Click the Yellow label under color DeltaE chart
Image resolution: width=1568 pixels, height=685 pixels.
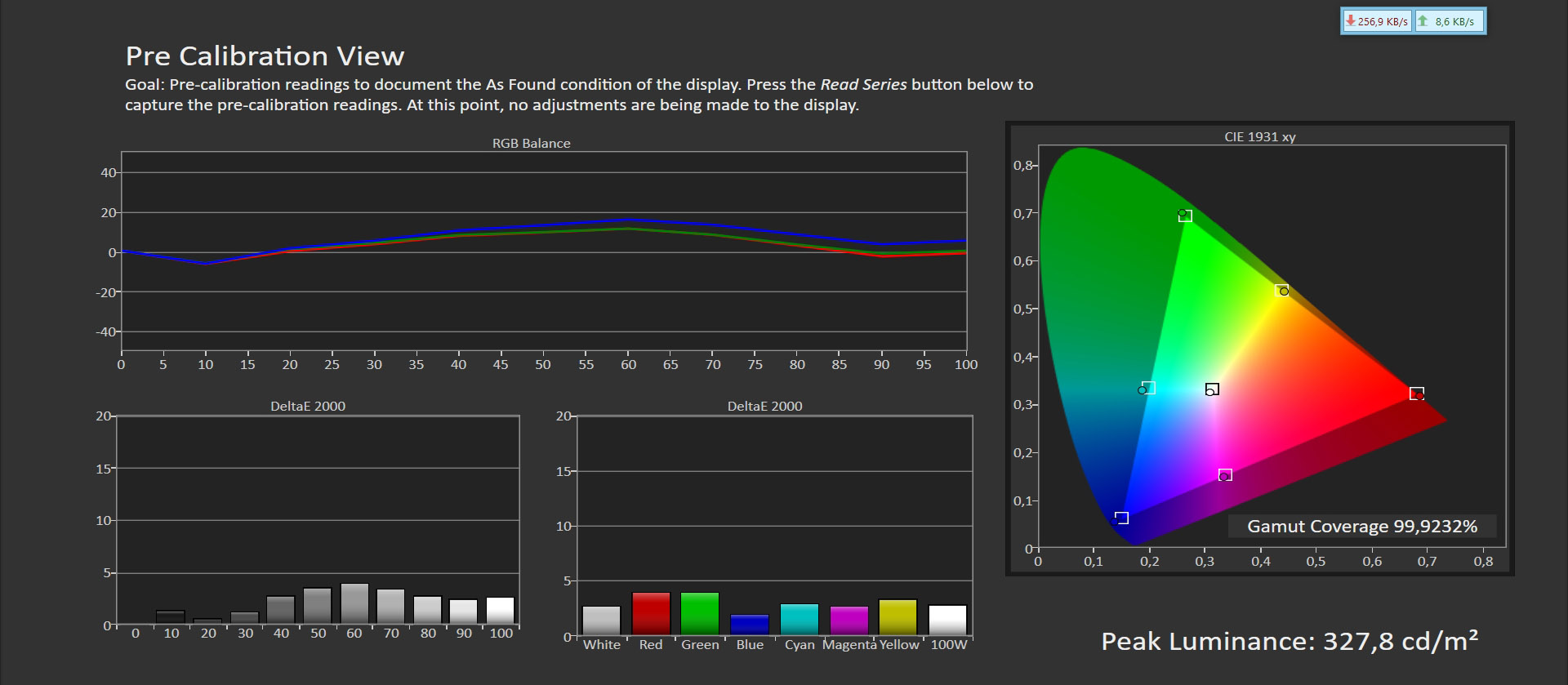(x=899, y=644)
